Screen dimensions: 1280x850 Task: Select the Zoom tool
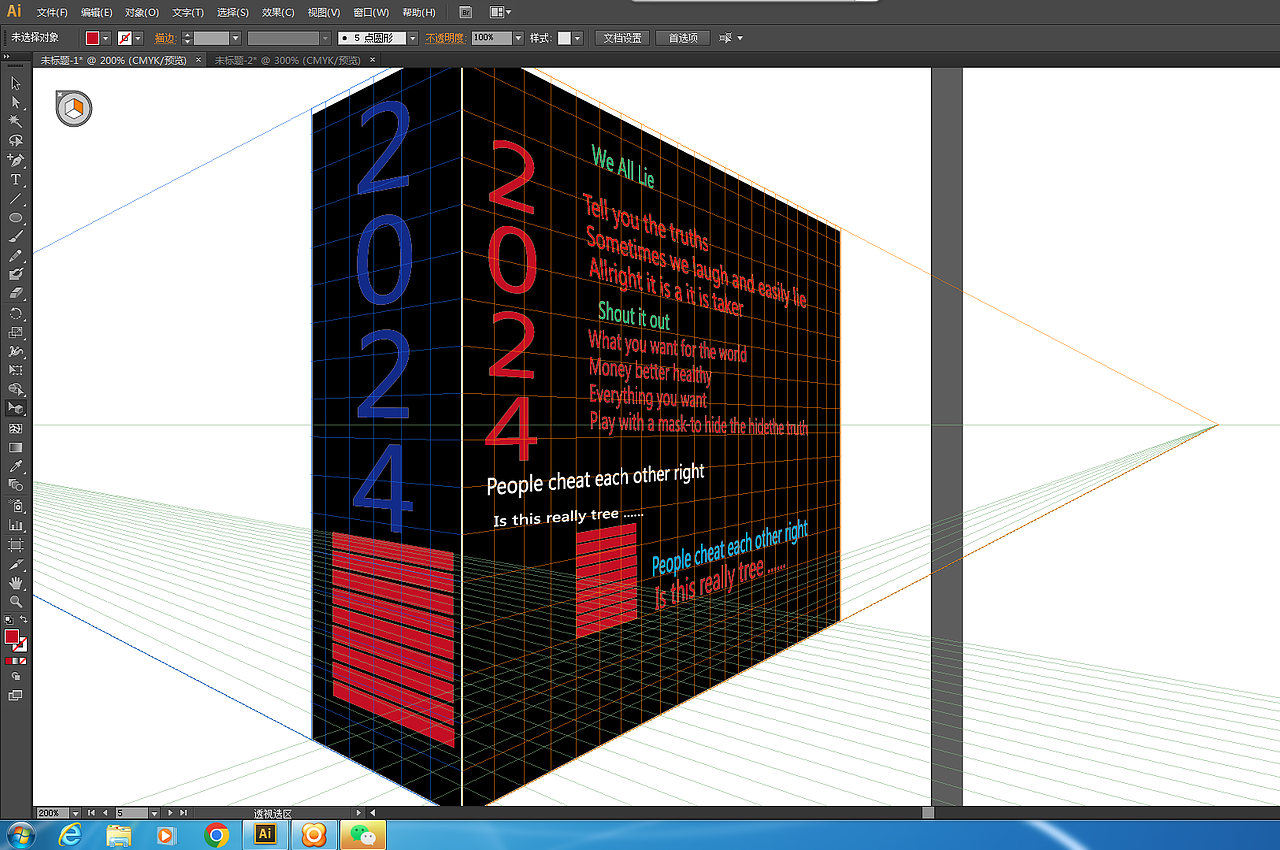pos(16,601)
